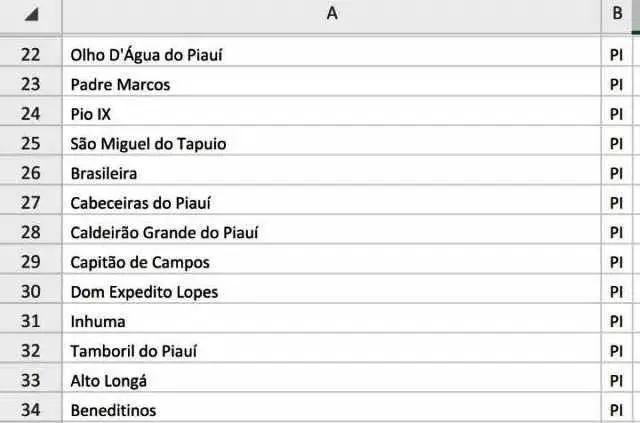Select the Capitão de Campos cell
Screen dimensions: 640x423
point(331,261)
